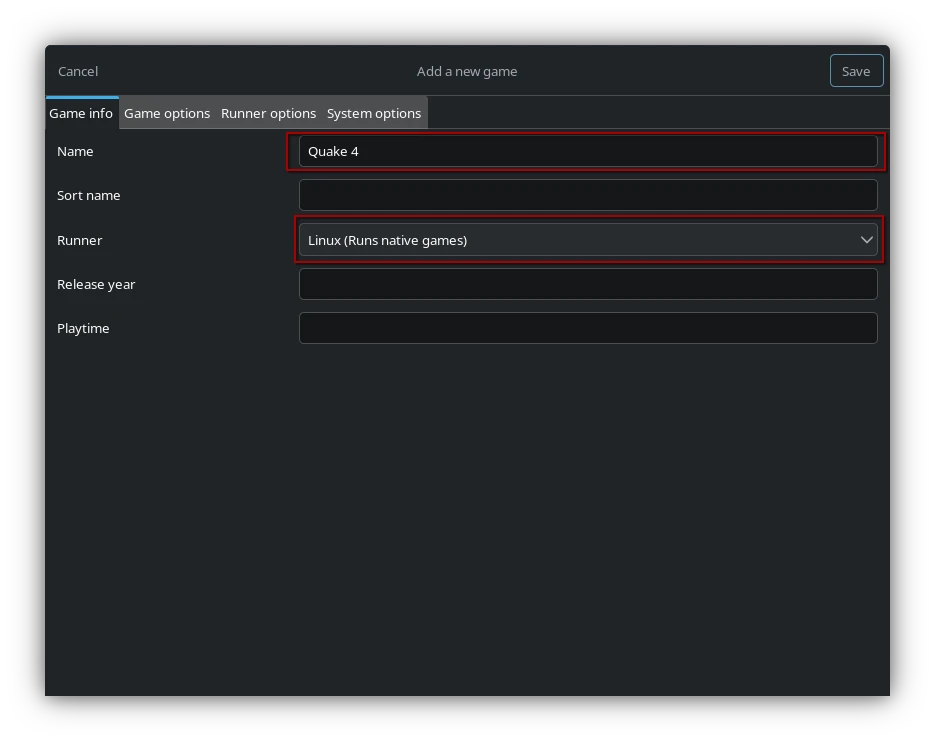Open the System options tab
Screen dimensions: 935x741
click(374, 113)
